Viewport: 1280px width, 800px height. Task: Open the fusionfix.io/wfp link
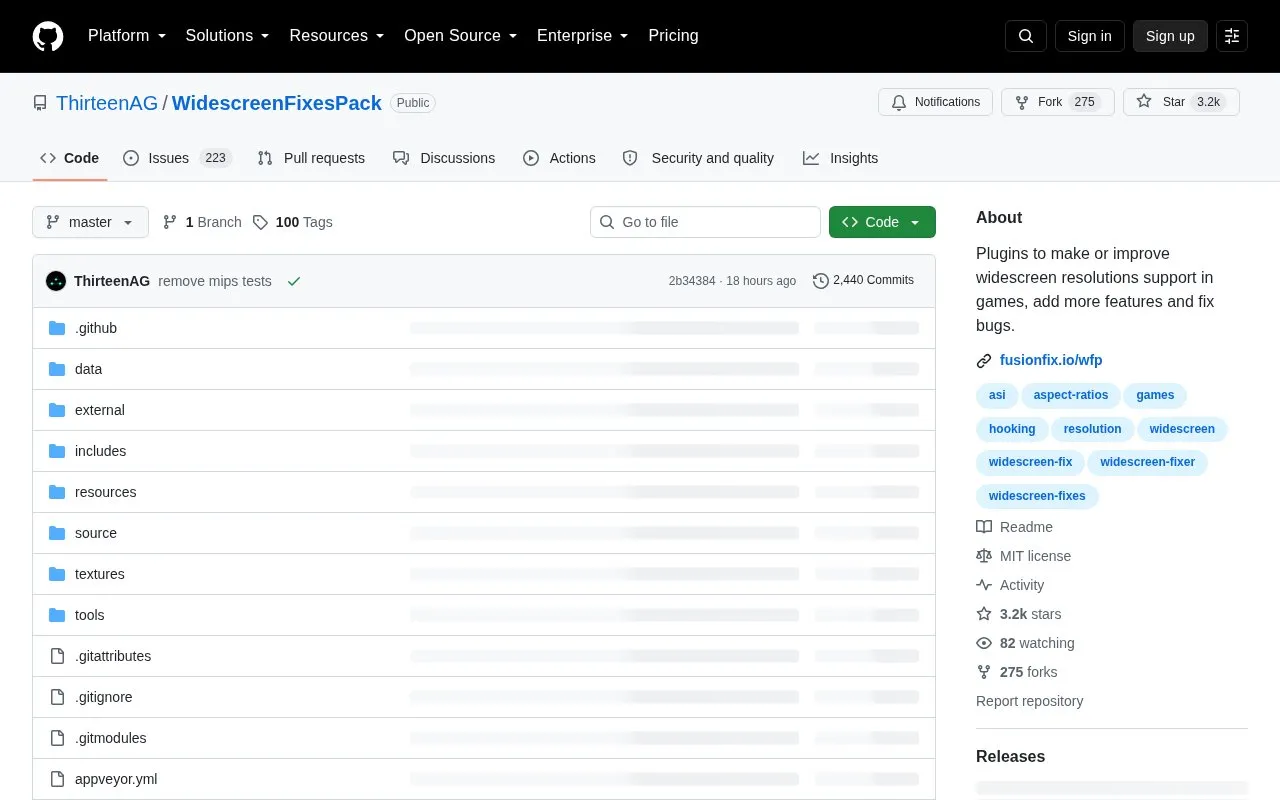tap(1051, 360)
